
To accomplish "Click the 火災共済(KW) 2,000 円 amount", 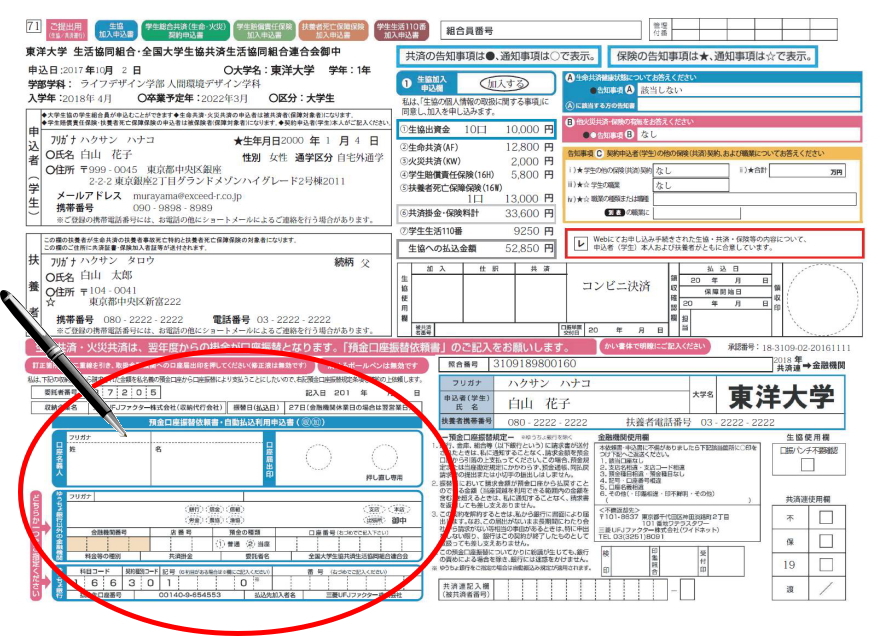I will tap(531, 161).
